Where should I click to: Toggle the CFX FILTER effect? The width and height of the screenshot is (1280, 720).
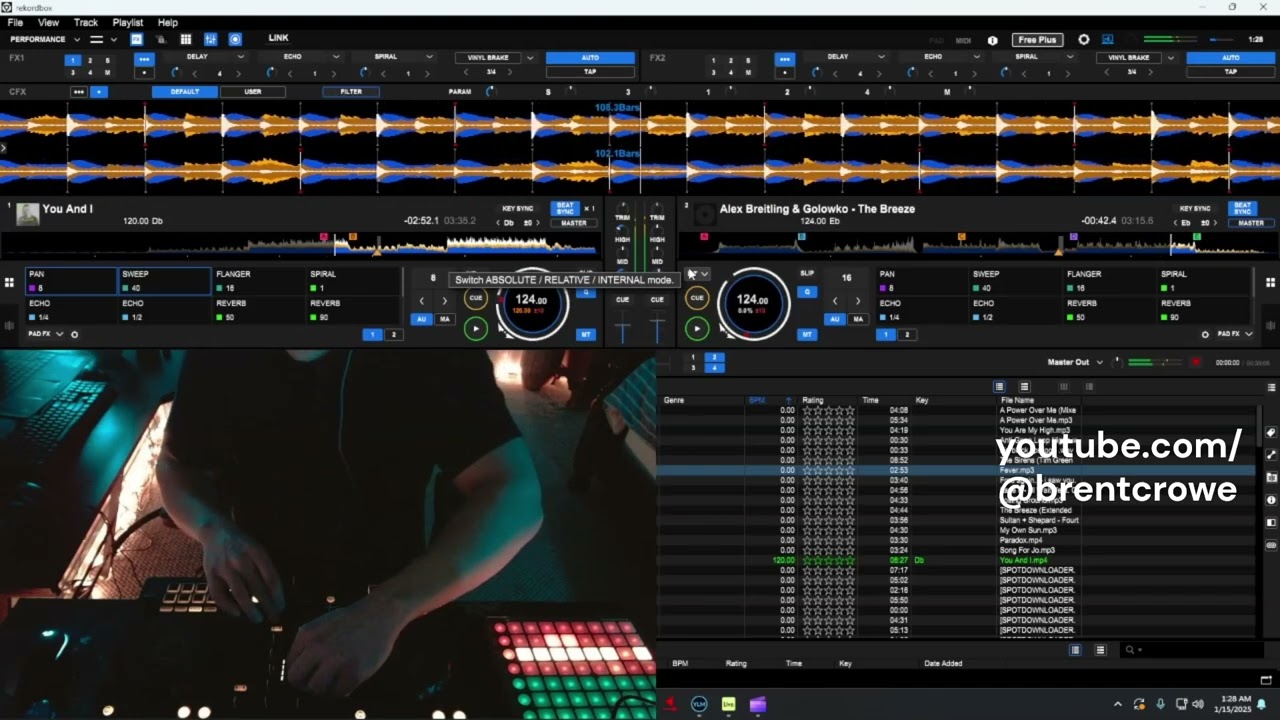pos(351,92)
